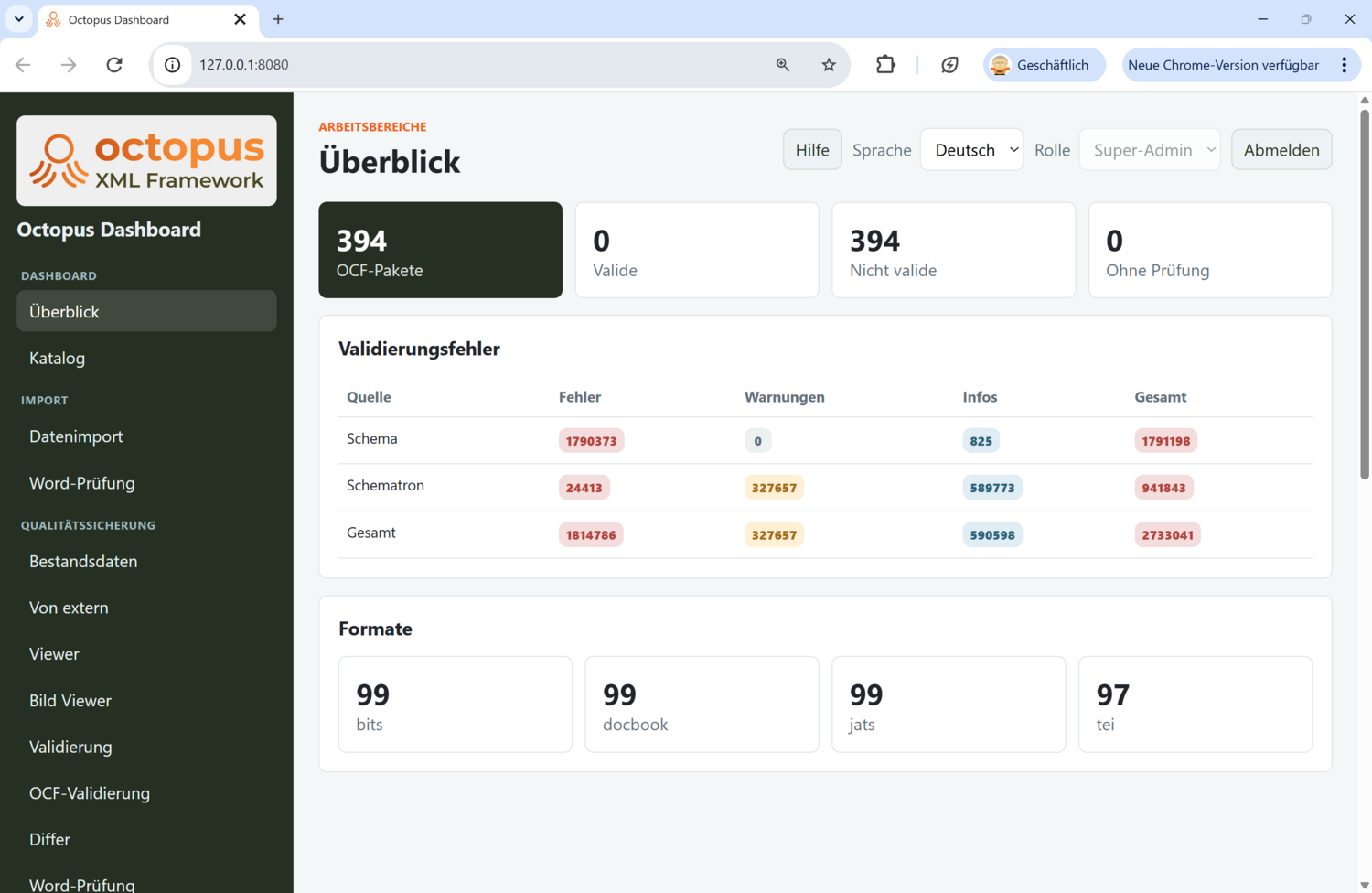Click the 394 OCF-Pakete card
The image size is (1372, 893).
pos(440,250)
